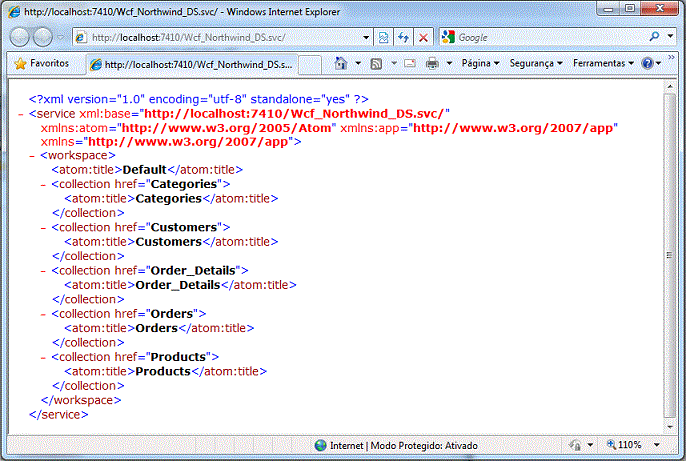Screen dimensions: 686x461
Task: Click the Refresh page icon
Action: 403,38
